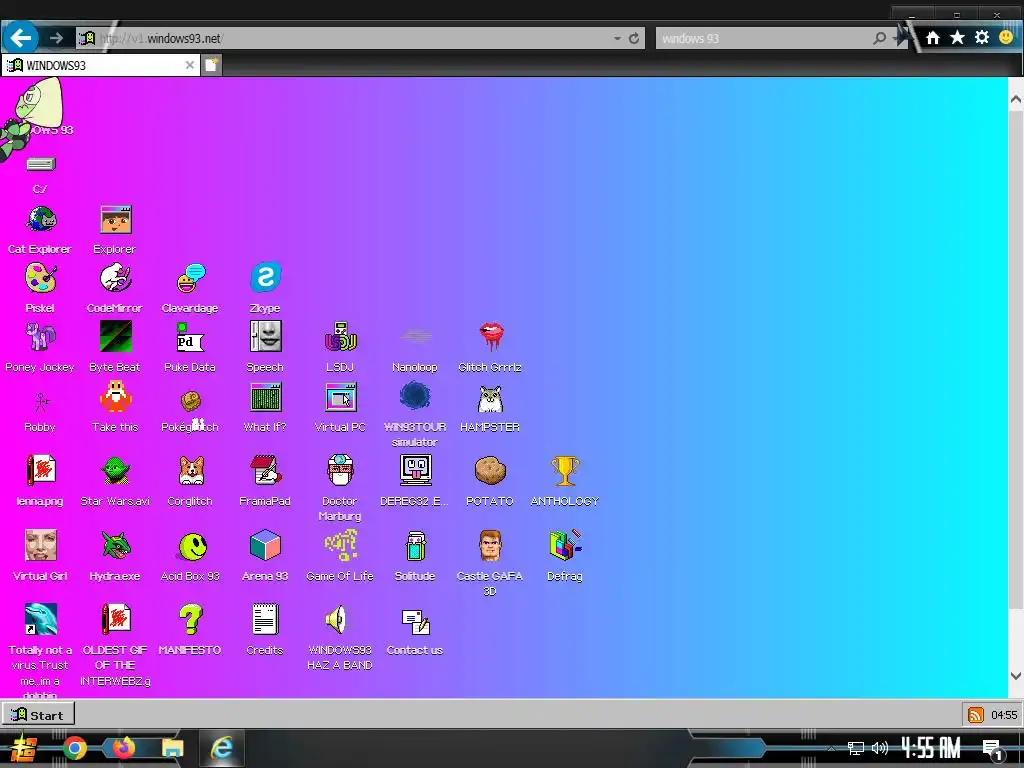
Task: Open Piskel paint palette icon
Action: [40, 279]
